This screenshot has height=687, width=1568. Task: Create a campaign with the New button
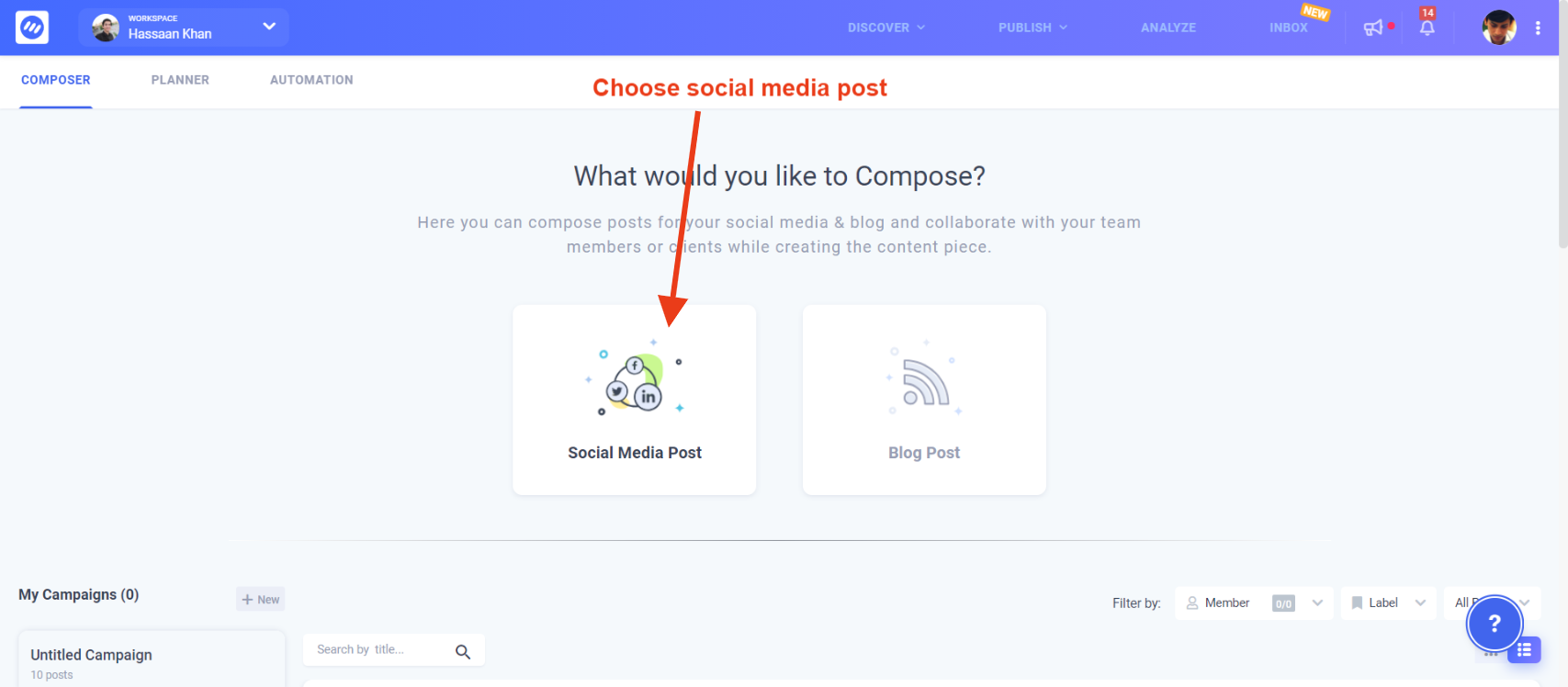point(260,598)
